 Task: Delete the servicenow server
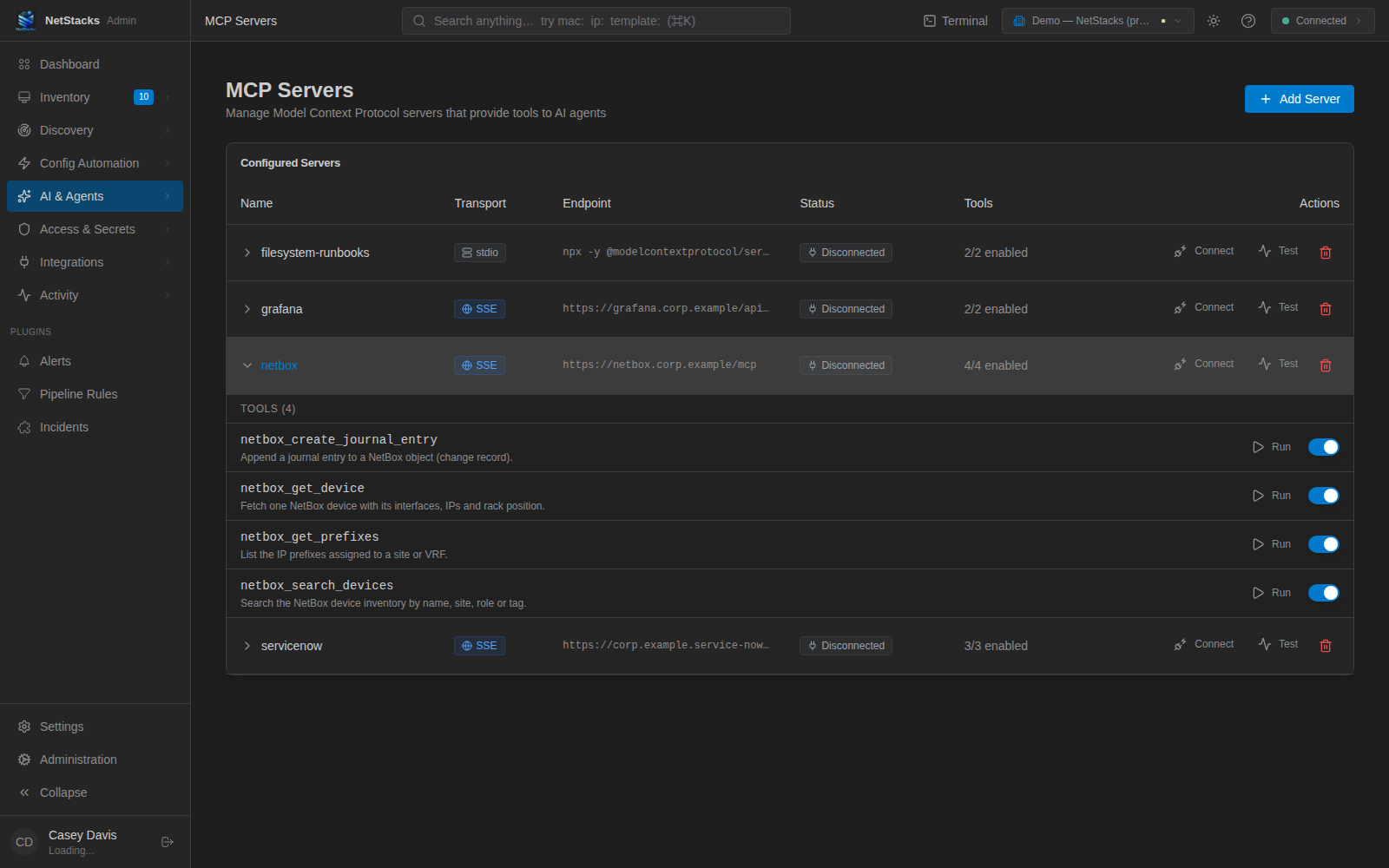point(1326,646)
